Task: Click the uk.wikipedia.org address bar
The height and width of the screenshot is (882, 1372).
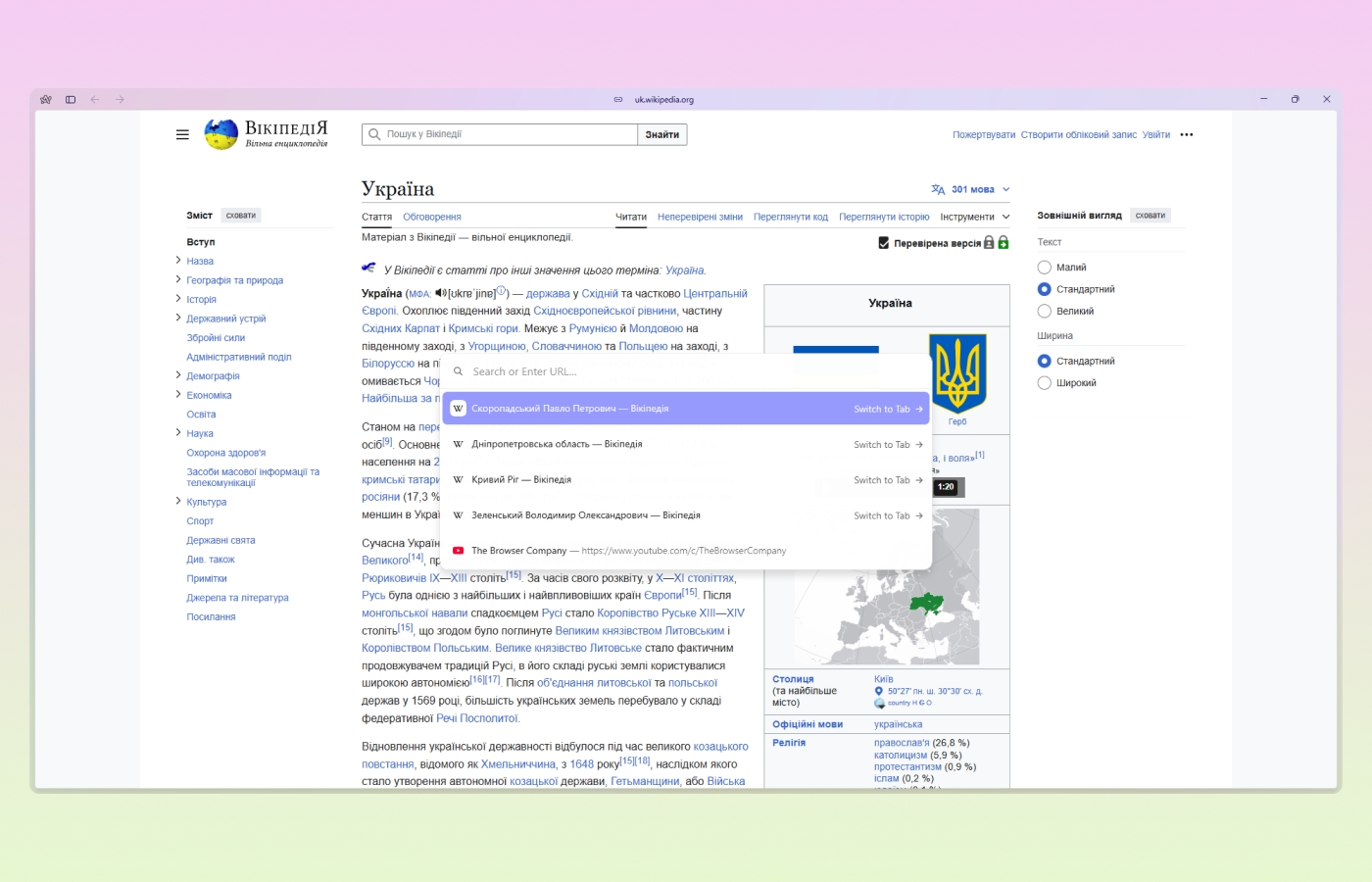Action: 663,99
